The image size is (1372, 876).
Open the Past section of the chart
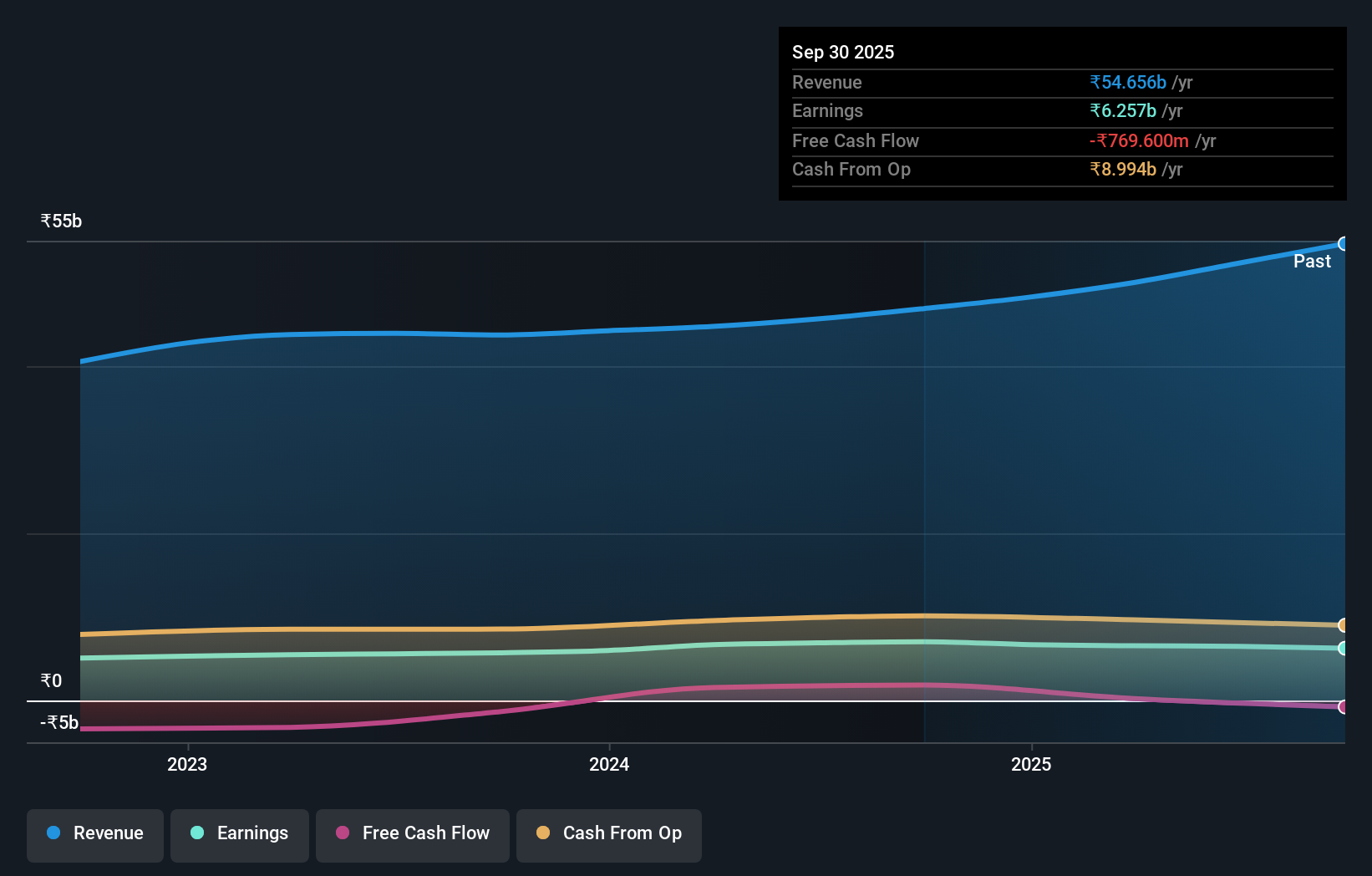pos(1312,261)
